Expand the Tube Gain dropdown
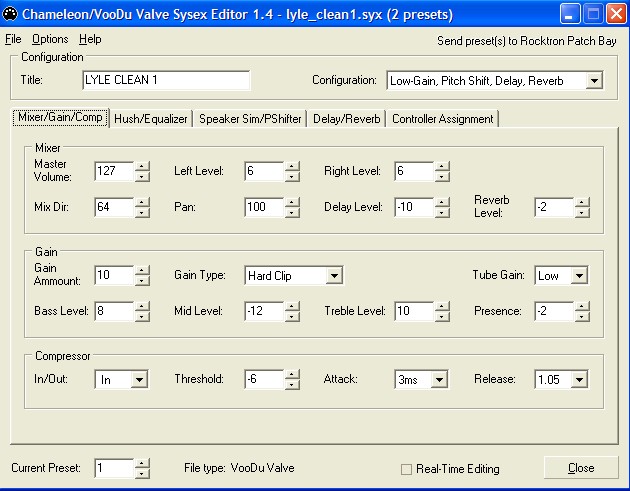The height and width of the screenshot is (491, 630). coord(579,276)
